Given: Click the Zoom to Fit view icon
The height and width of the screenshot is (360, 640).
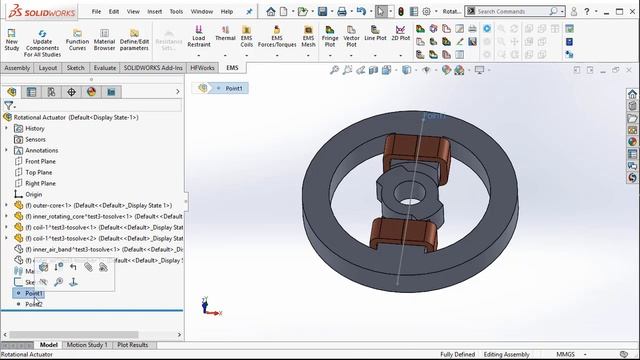Looking at the screenshot, I should [x=334, y=70].
